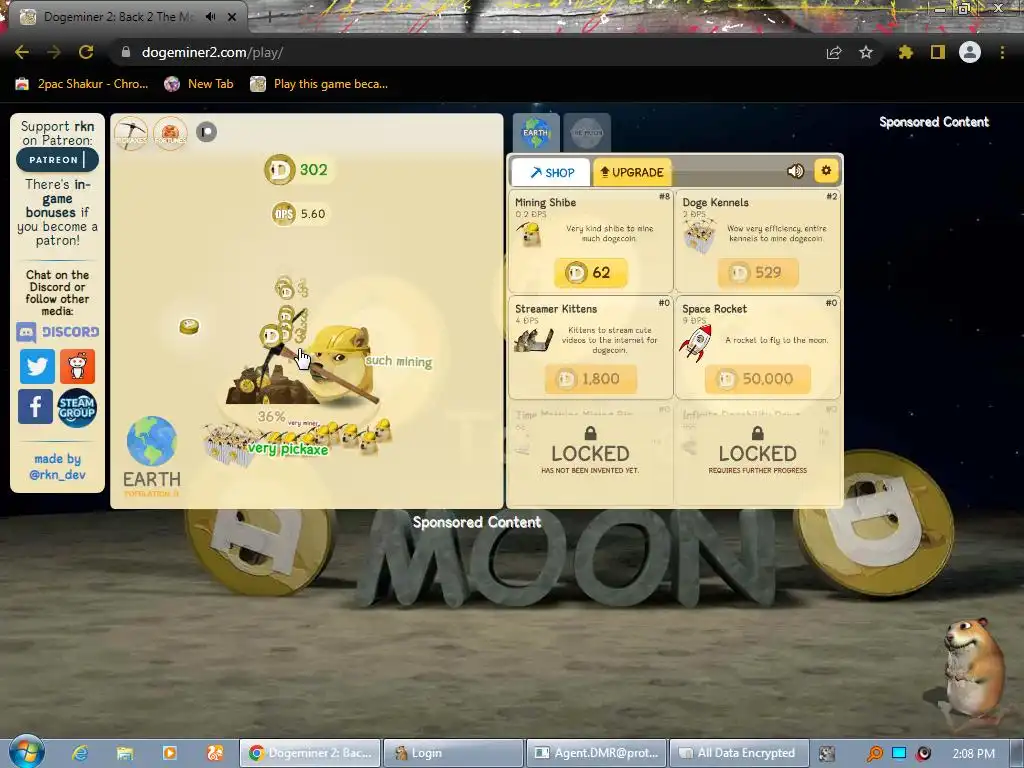1024x768 pixels.
Task: Buy Doge Kennels for 529
Action: pyautogui.click(x=758, y=272)
